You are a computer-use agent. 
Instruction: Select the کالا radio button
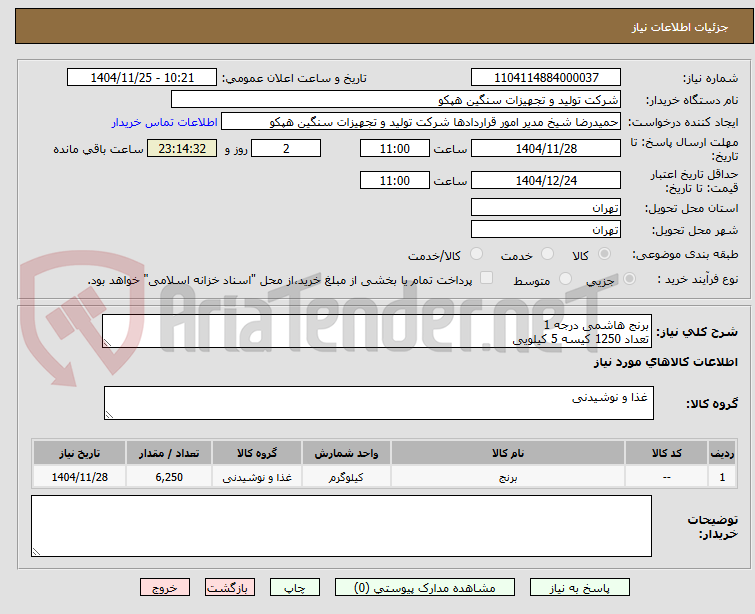(604, 254)
